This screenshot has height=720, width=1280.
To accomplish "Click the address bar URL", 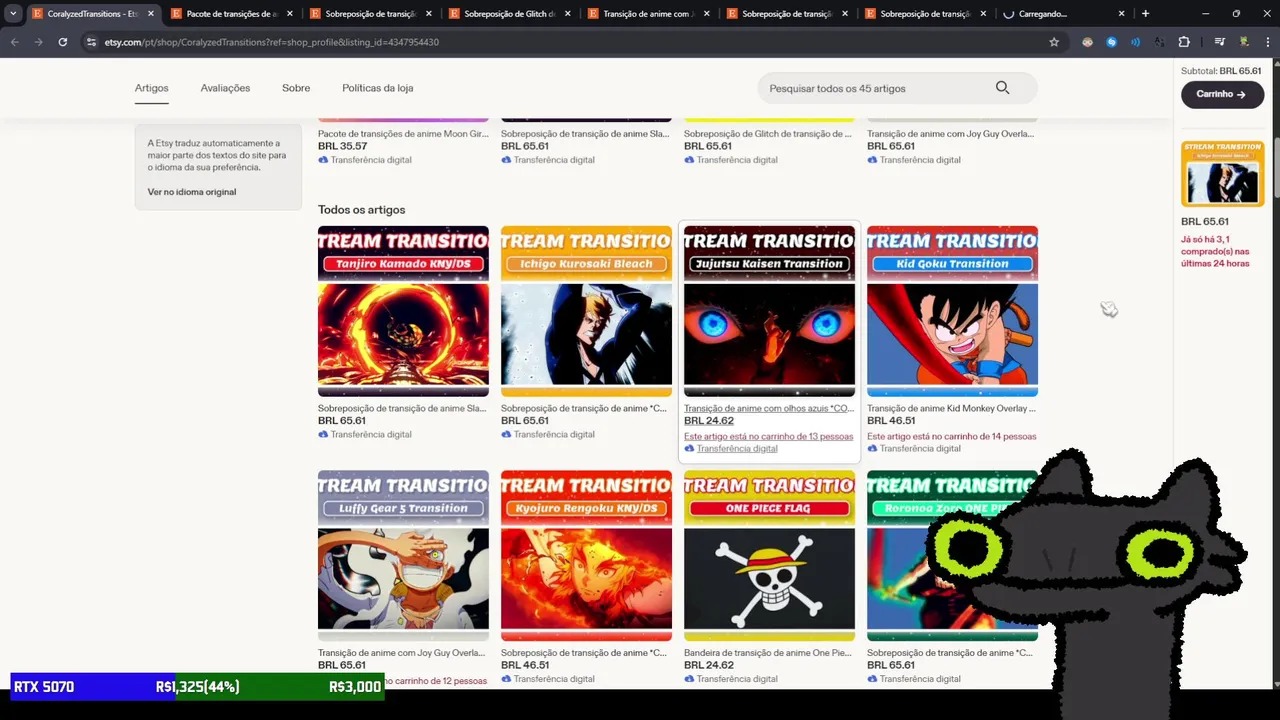I will [x=272, y=42].
